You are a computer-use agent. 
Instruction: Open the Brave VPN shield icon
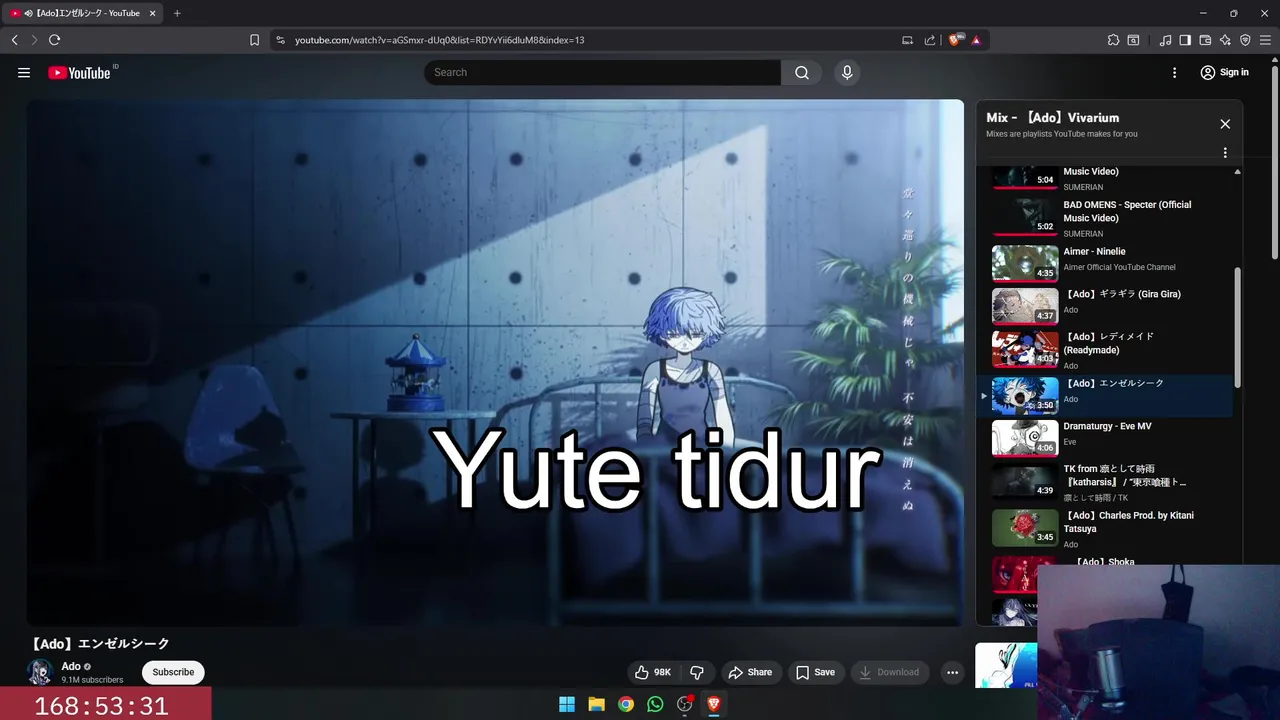pos(1245,40)
